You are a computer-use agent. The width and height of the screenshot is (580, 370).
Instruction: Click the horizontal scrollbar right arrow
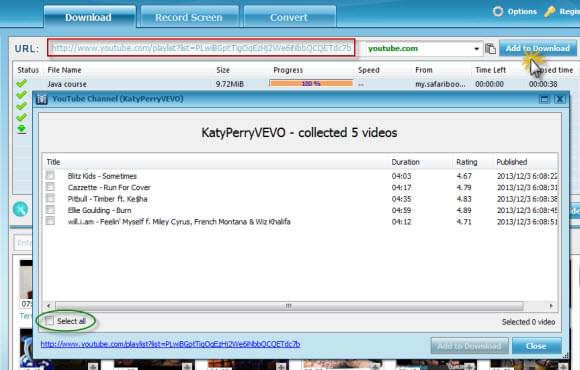pyautogui.click(x=551, y=306)
